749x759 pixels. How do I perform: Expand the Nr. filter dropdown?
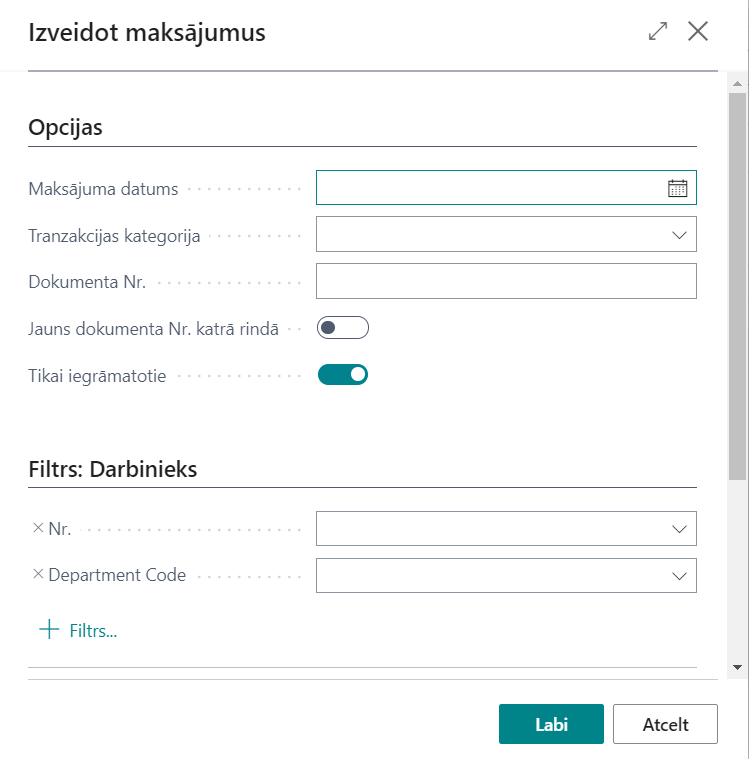click(x=679, y=528)
